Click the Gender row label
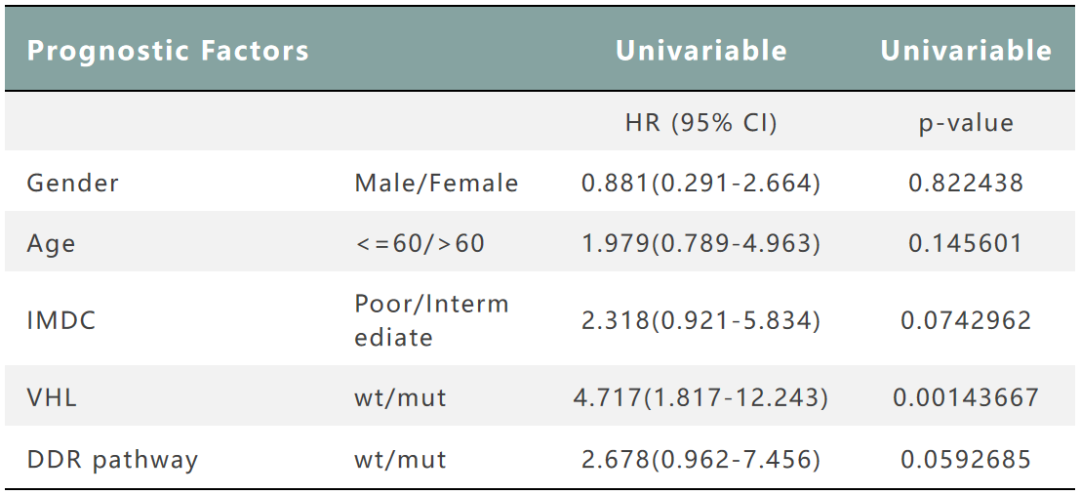Screen dimensions: 1080x495 73,183
